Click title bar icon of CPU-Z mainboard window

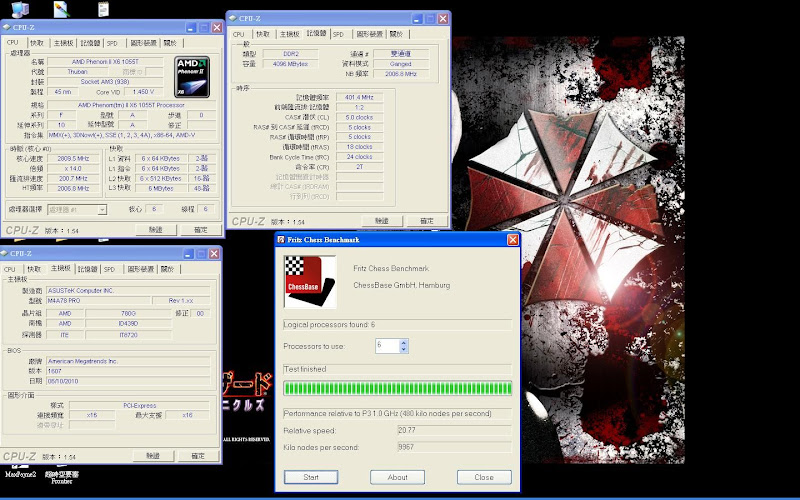click(5, 253)
